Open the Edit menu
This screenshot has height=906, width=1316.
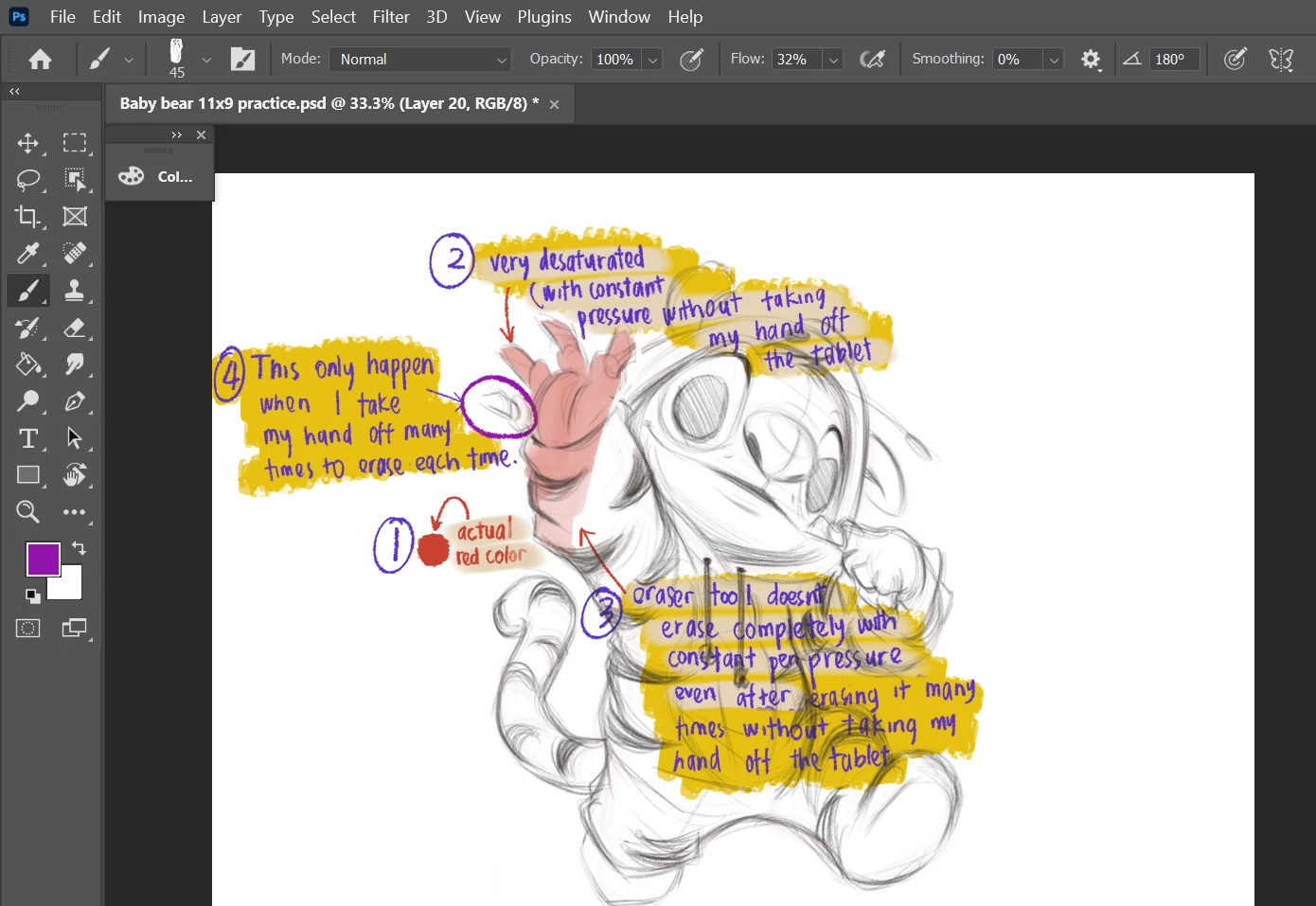click(107, 17)
